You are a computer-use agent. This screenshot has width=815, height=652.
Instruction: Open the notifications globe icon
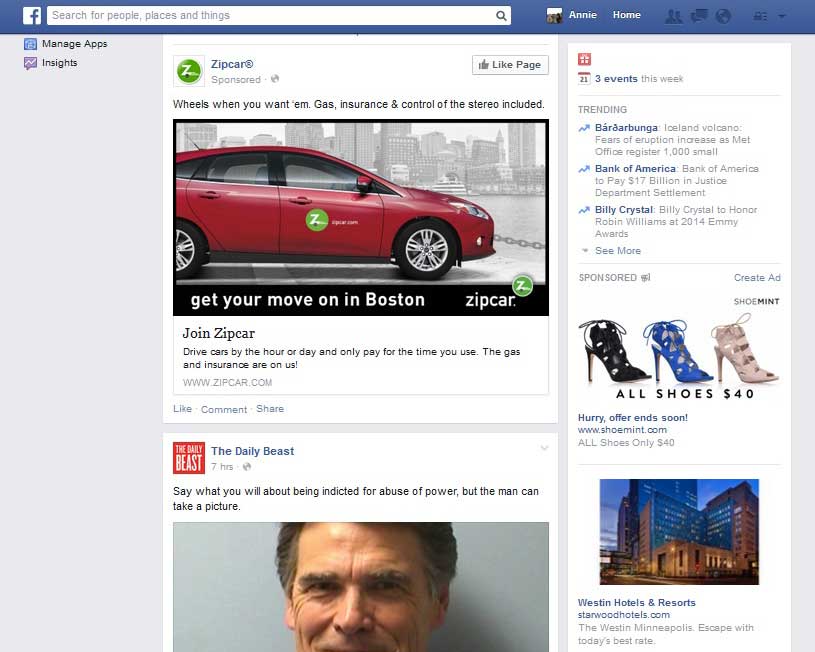pyautogui.click(x=723, y=16)
